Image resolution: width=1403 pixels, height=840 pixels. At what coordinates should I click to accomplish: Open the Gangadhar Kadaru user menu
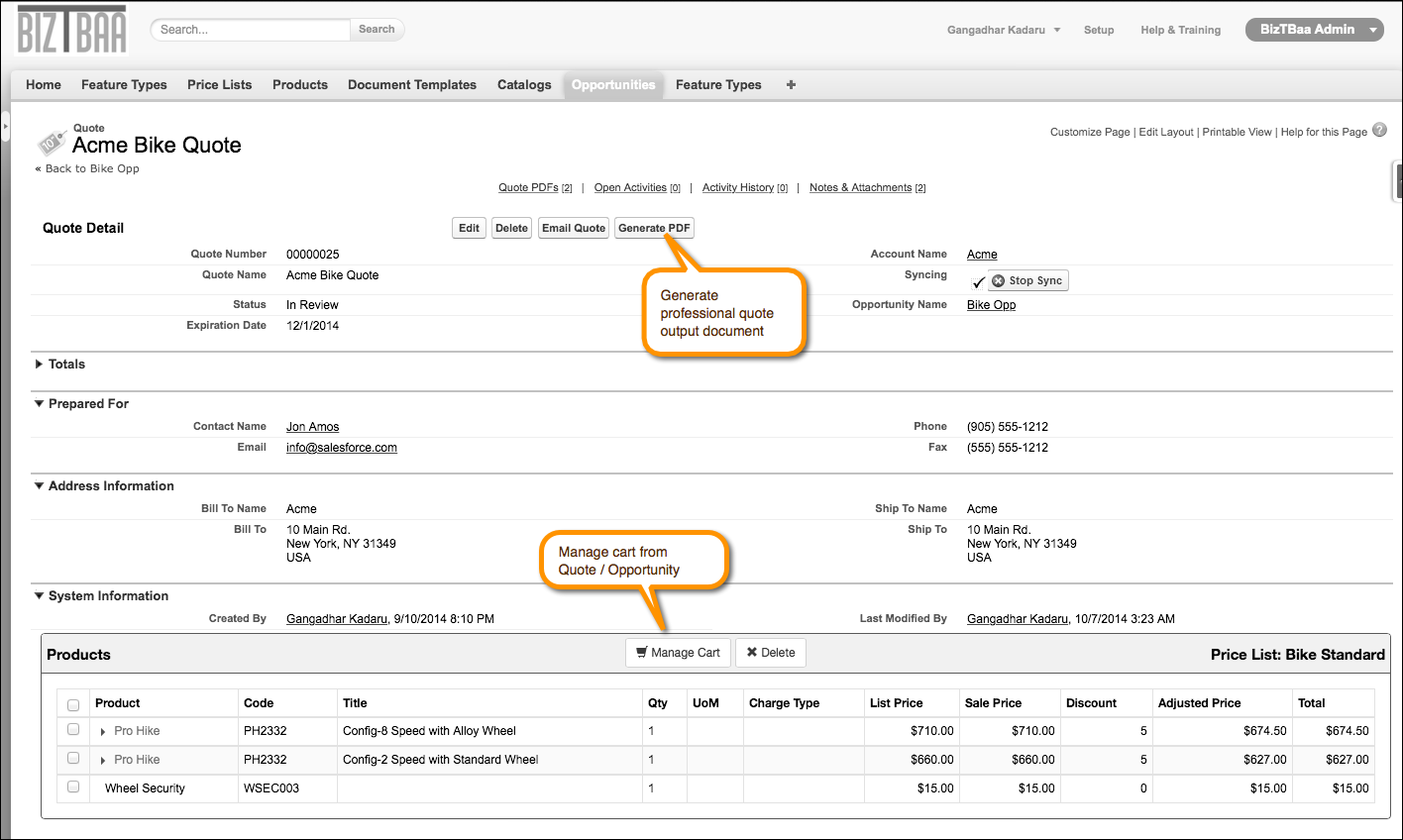(1003, 30)
